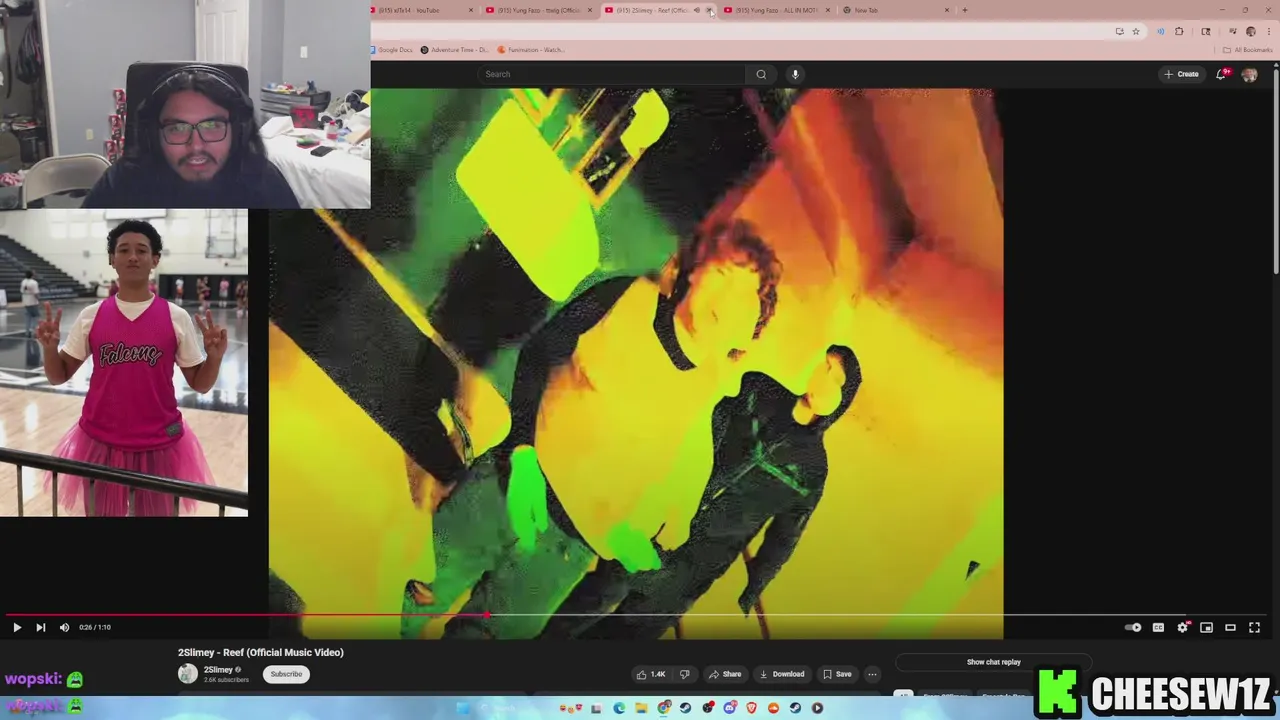Play the paused YouTube video
This screenshot has height=720, width=1280.
pos(16,627)
